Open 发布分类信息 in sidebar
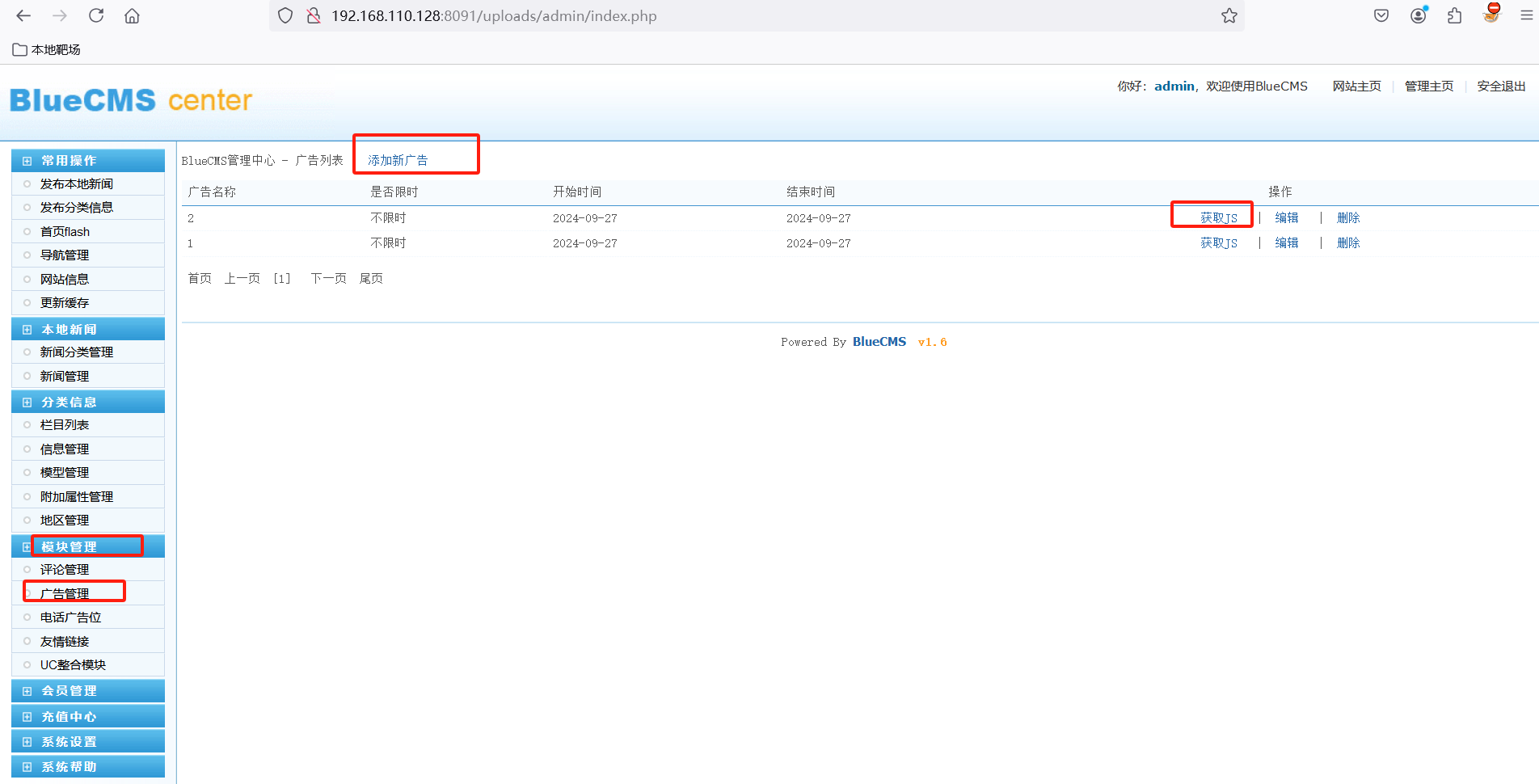 click(x=77, y=208)
